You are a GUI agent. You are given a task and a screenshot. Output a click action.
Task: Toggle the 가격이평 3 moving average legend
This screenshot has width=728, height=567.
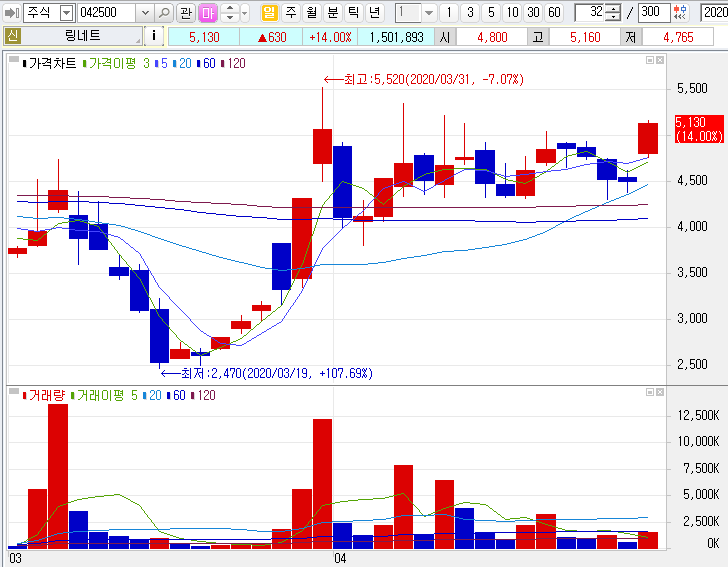click(x=116, y=64)
